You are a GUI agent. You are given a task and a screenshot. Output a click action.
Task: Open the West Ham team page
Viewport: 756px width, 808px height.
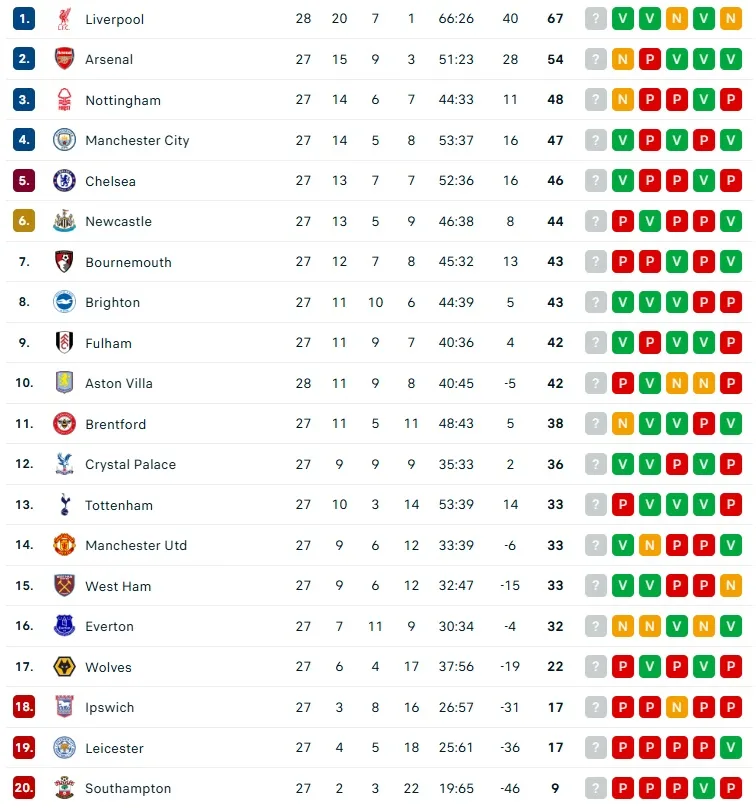pos(118,586)
